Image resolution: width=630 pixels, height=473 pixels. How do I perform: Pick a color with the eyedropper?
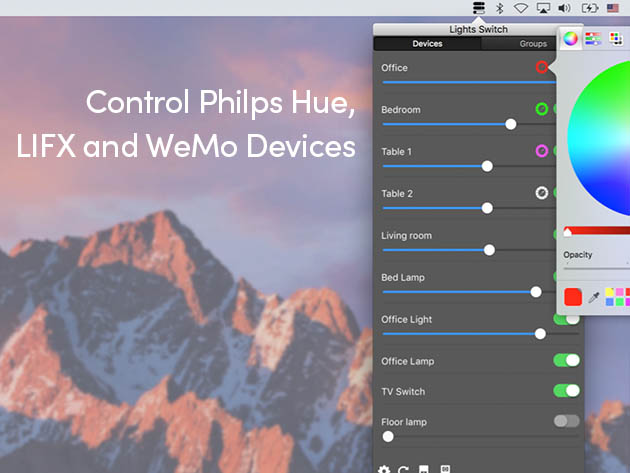[x=593, y=297]
